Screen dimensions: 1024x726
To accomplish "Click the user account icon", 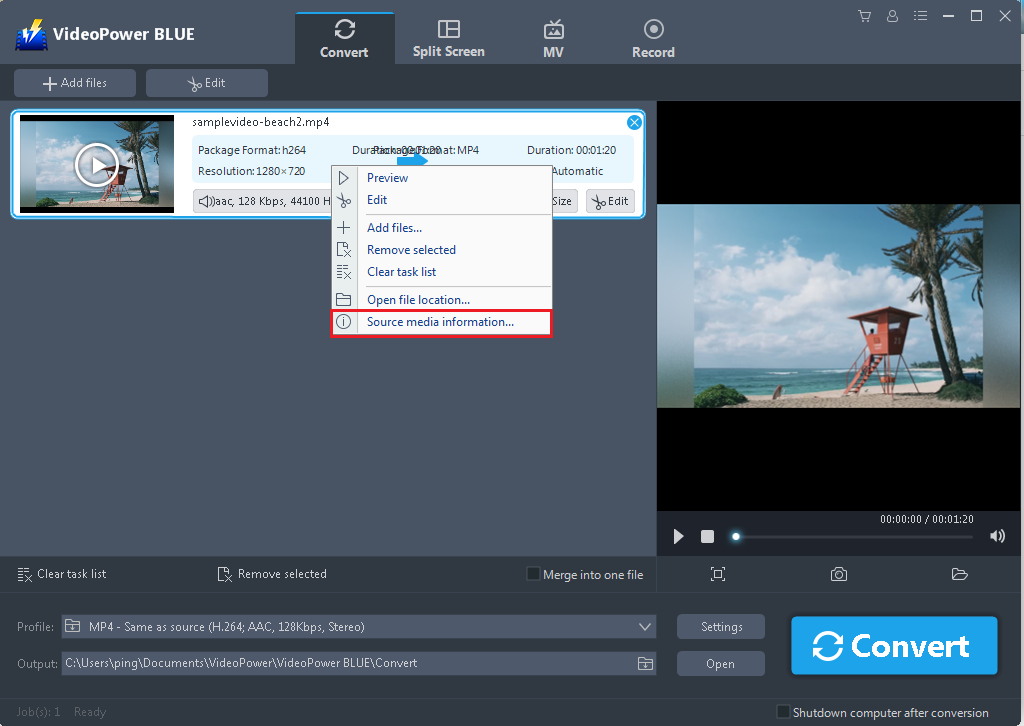I will pos(892,16).
